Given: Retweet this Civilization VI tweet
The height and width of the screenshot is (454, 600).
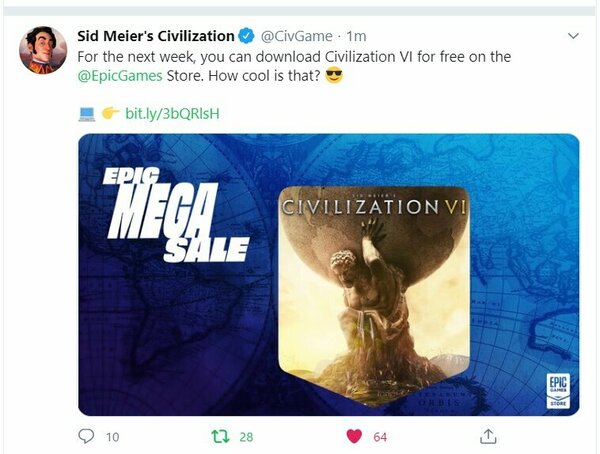Looking at the screenshot, I should click(221, 436).
